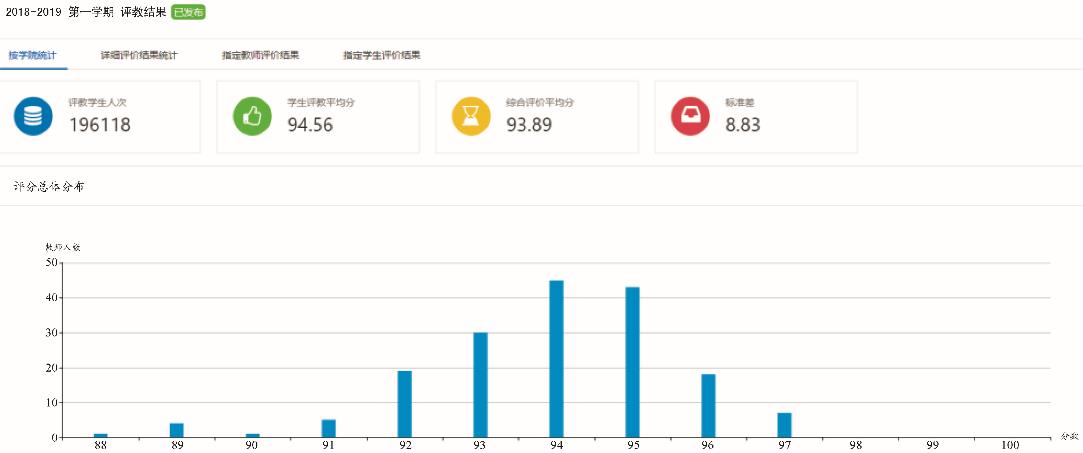Go to the 指定学生评价结果 tab
Viewport: 1083px width, 453px height.
coord(381,55)
